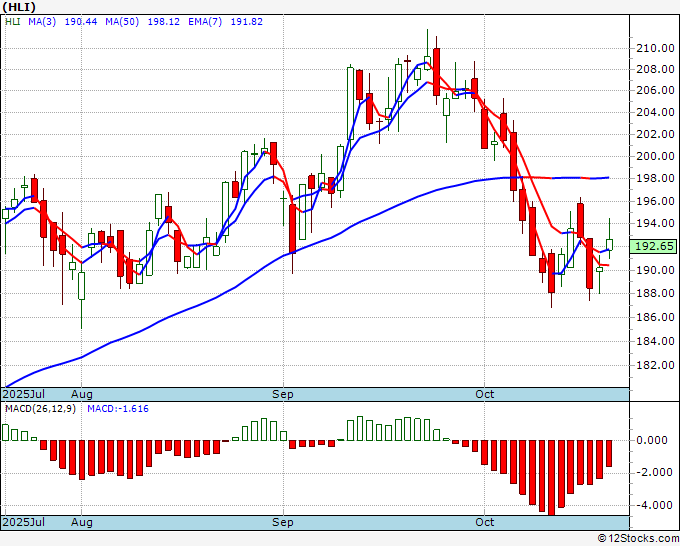
Task: Click the last red MACD histogram bar
Action: [609, 453]
